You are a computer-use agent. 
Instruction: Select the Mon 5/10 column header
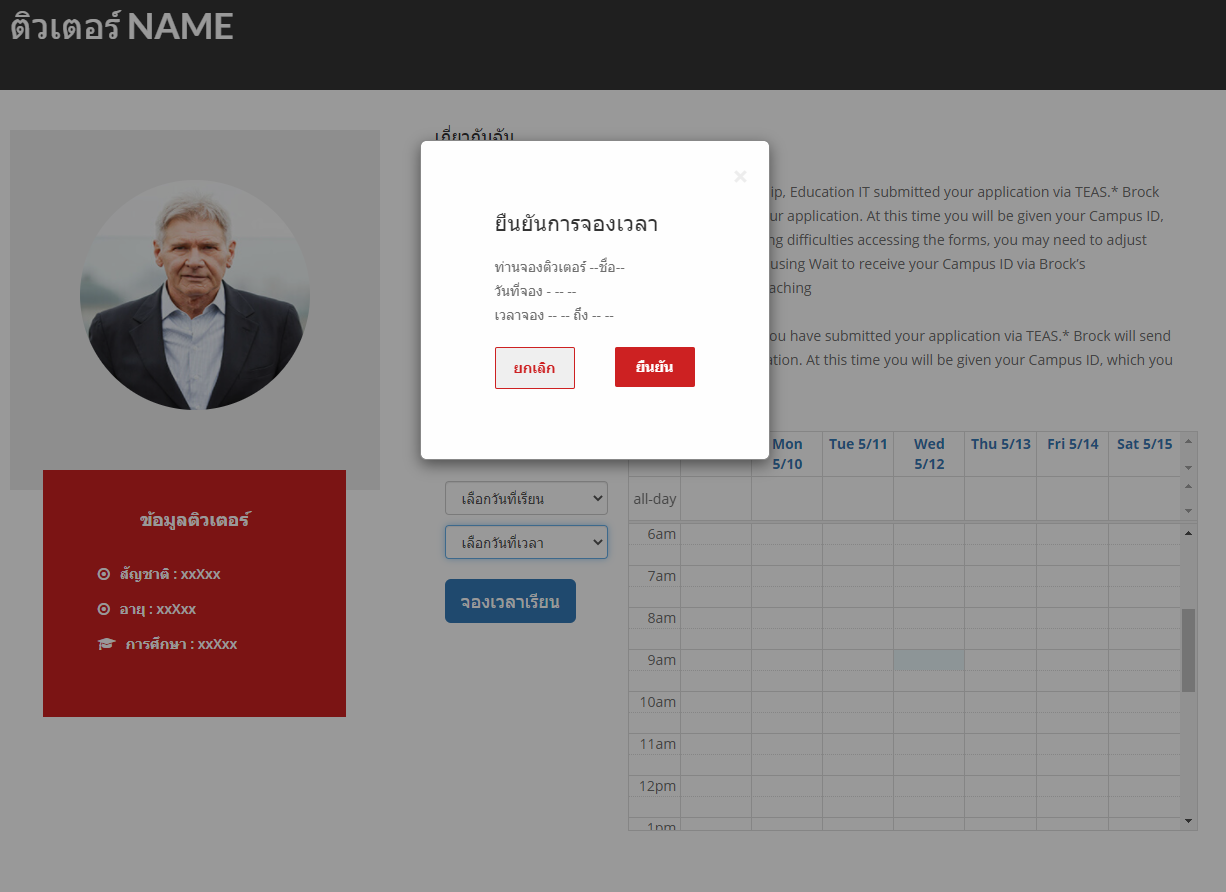point(787,454)
